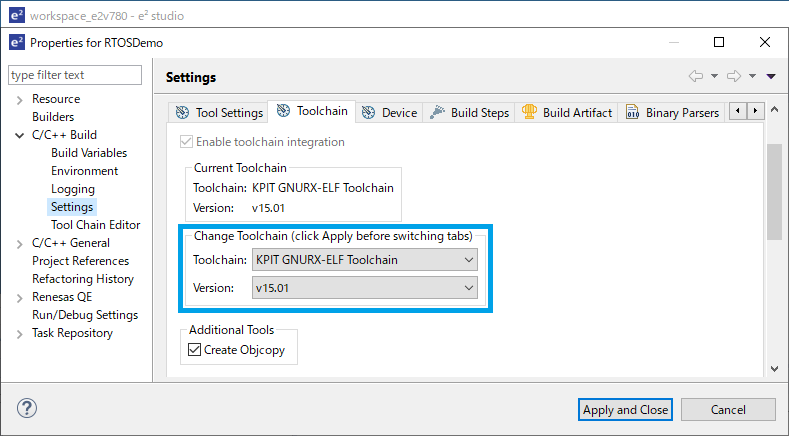Click the tab scroll left arrow

pyautogui.click(x=738, y=111)
